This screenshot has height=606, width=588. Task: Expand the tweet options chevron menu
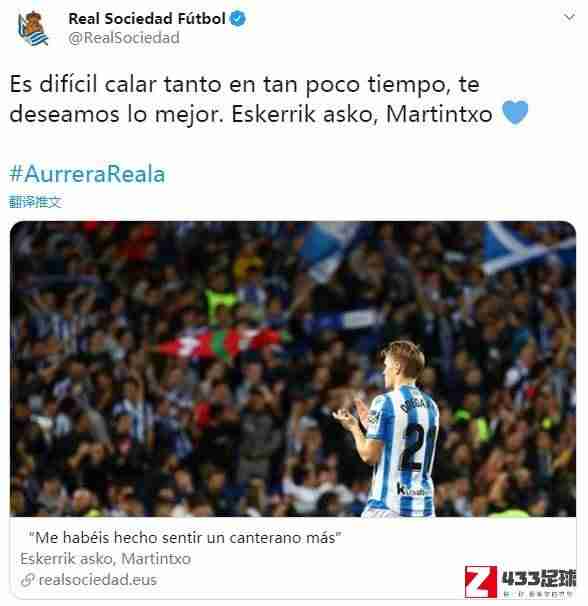tap(569, 17)
